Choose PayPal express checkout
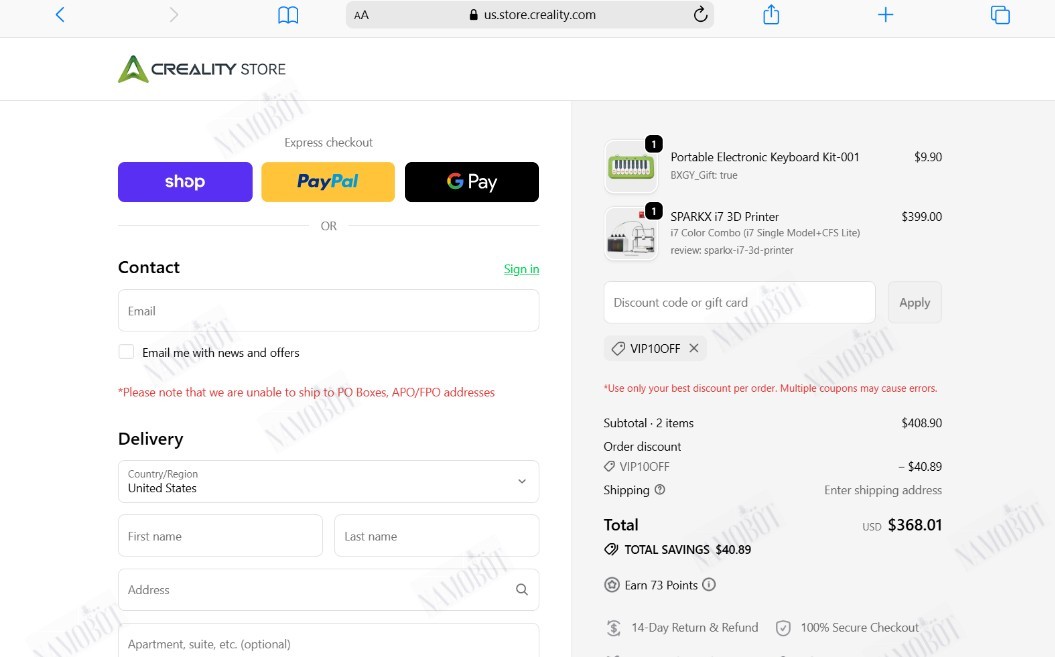 [328, 182]
